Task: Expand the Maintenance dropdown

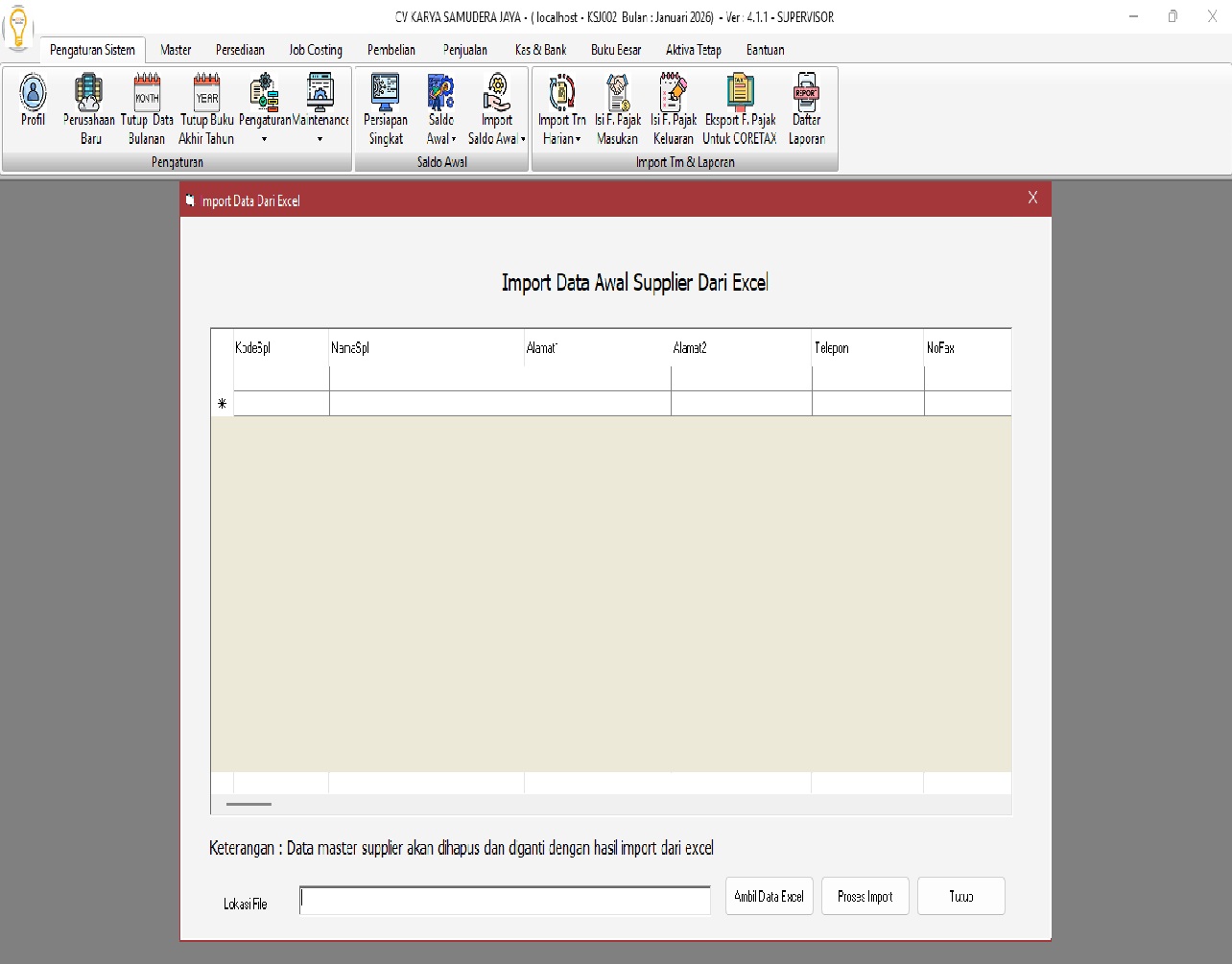Action: click(x=320, y=107)
